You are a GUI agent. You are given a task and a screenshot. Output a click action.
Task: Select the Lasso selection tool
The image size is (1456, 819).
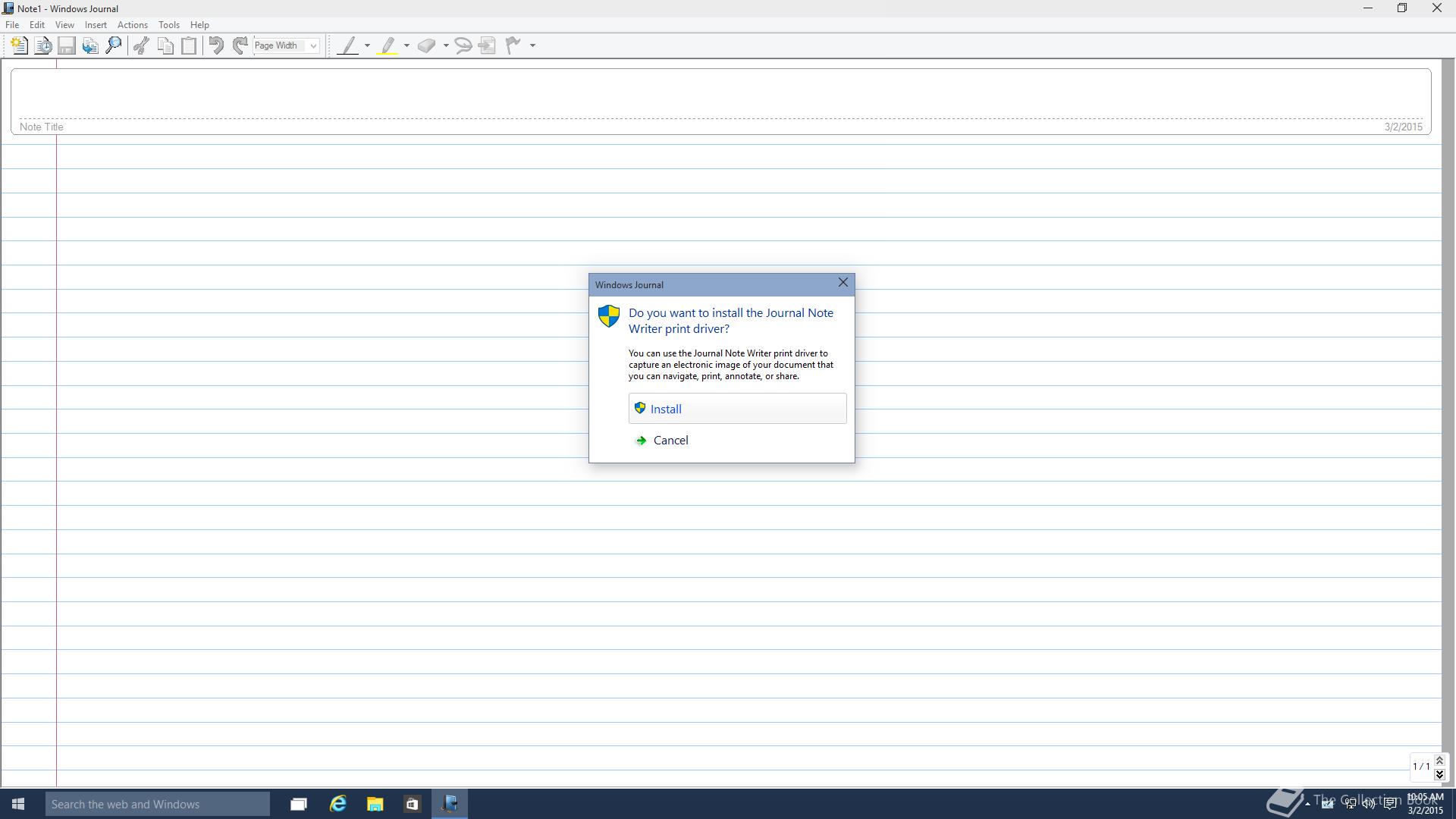pos(463,45)
